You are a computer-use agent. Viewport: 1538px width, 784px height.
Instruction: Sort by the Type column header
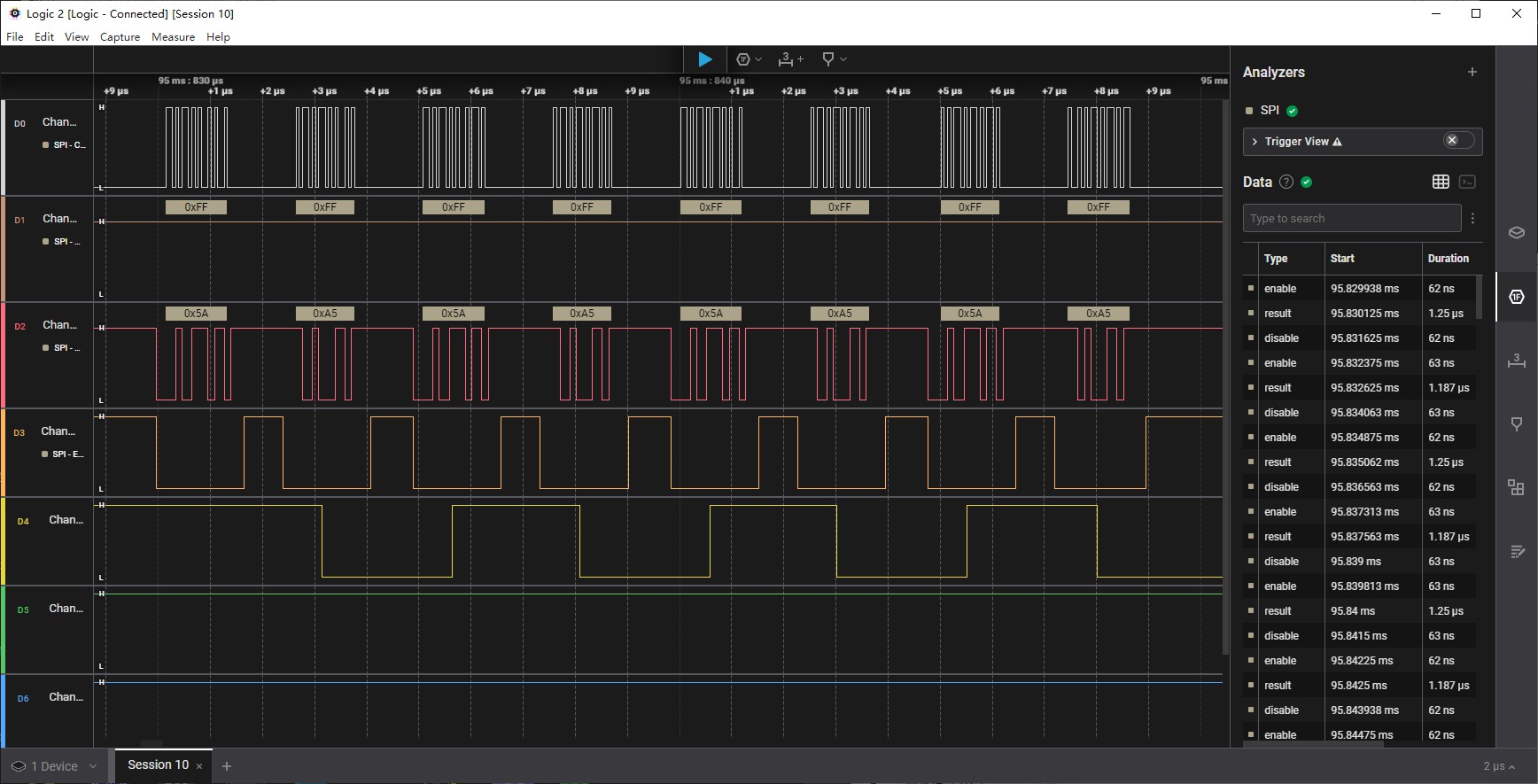click(x=1276, y=259)
